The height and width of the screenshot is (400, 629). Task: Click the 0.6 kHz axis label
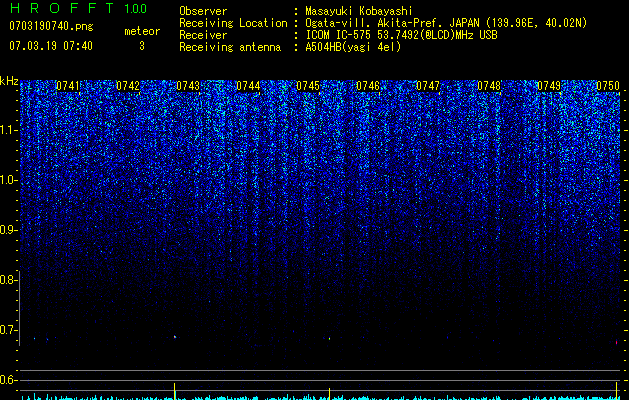[8, 380]
